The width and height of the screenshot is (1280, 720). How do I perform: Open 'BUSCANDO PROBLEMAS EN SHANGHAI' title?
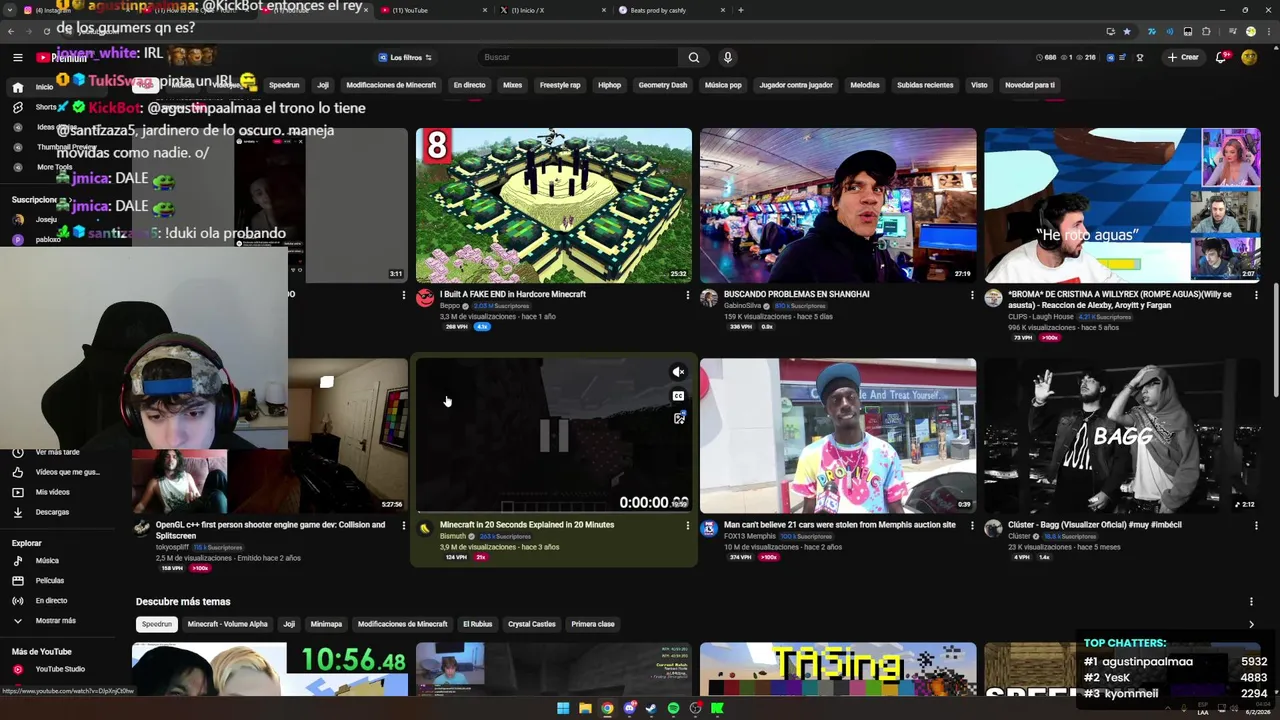coord(797,294)
